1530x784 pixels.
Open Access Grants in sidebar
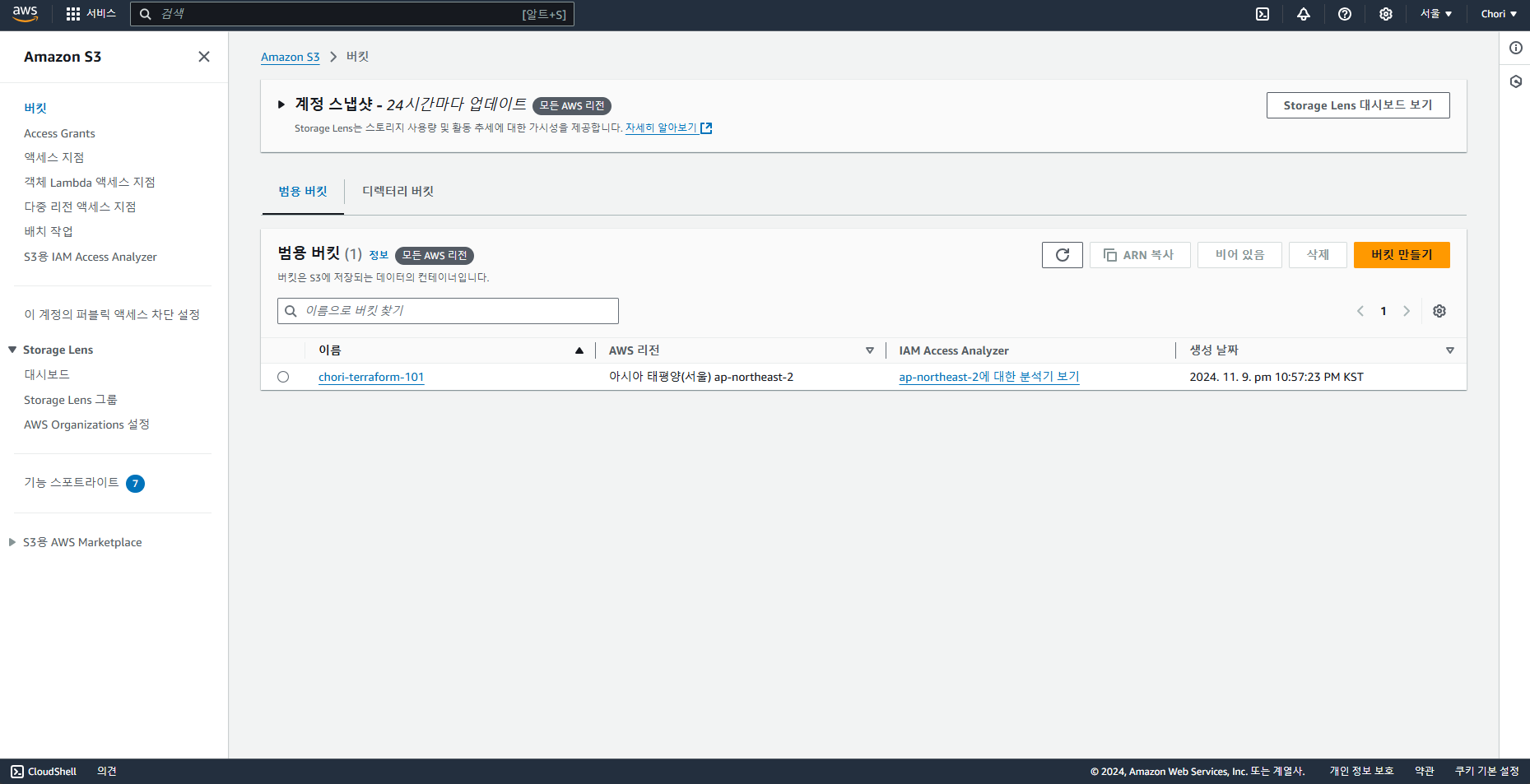point(59,133)
